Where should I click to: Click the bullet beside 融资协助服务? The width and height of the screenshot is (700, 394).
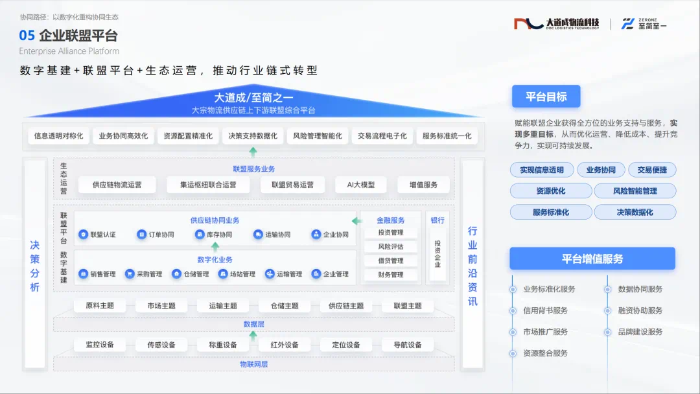pos(608,311)
